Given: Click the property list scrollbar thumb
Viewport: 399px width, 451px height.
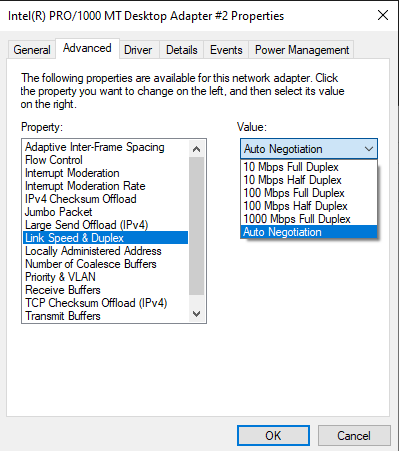Looking at the screenshot, I should [197, 226].
